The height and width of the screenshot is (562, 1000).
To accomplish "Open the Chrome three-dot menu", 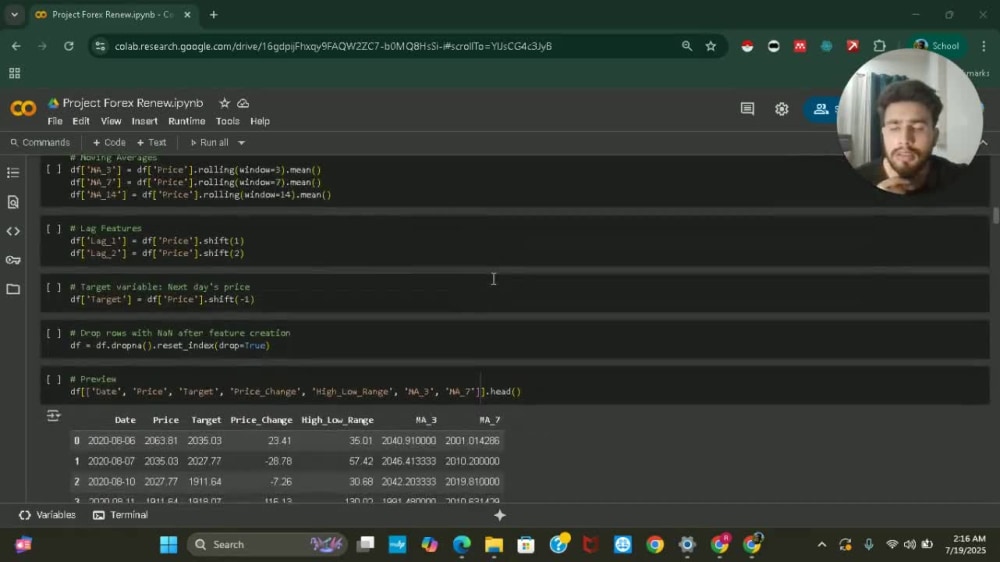I will click(984, 46).
